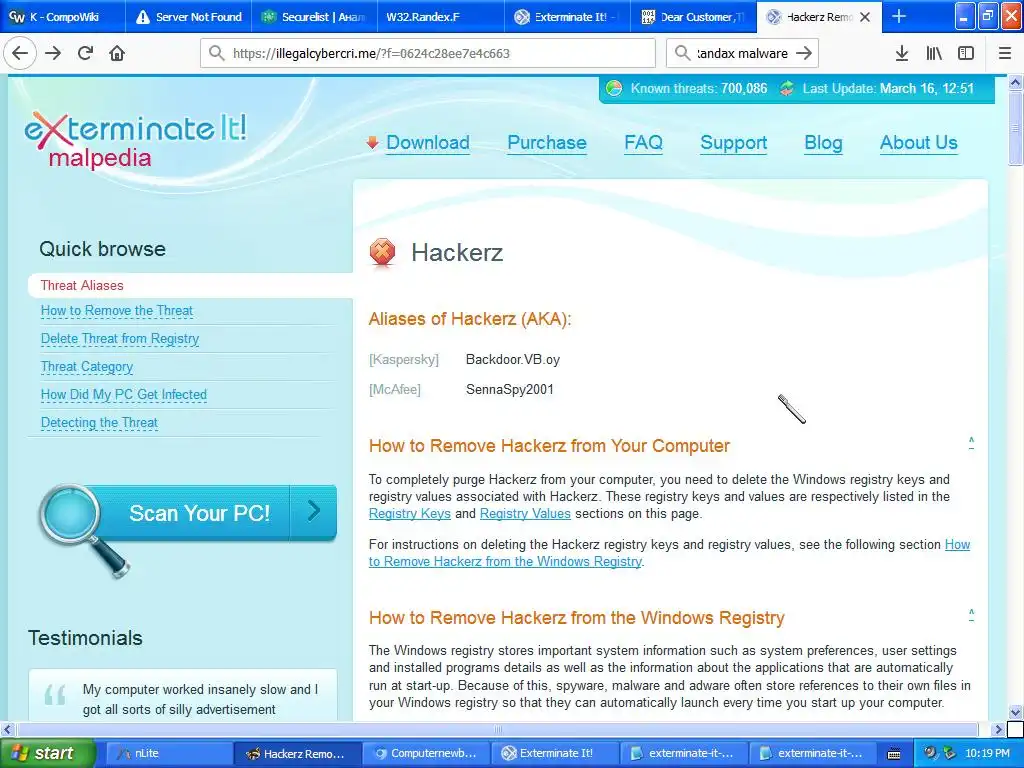Open a new tab with the plus icon

(899, 17)
